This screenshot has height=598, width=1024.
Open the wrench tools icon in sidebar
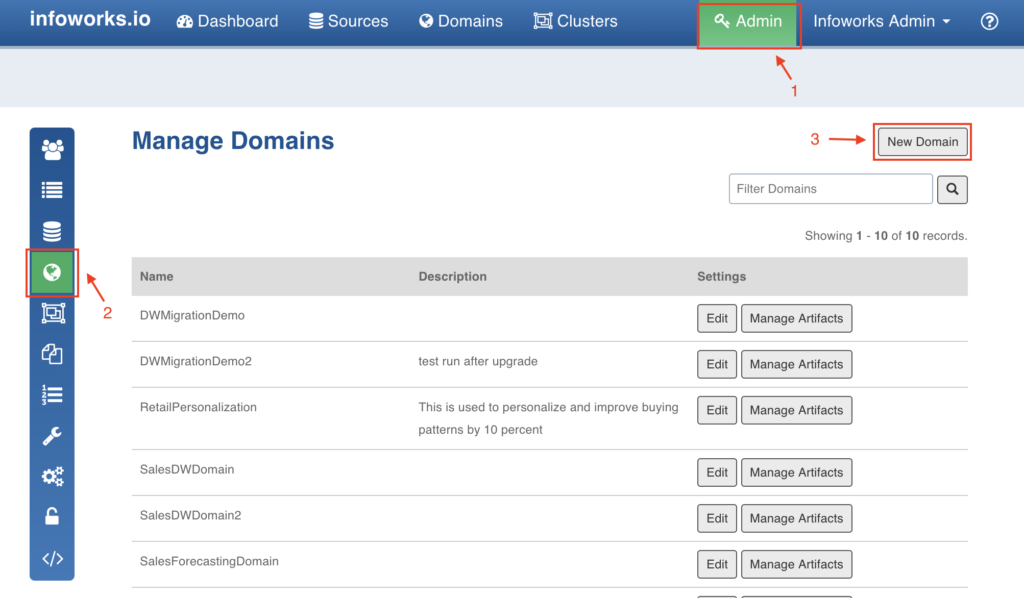(x=52, y=435)
